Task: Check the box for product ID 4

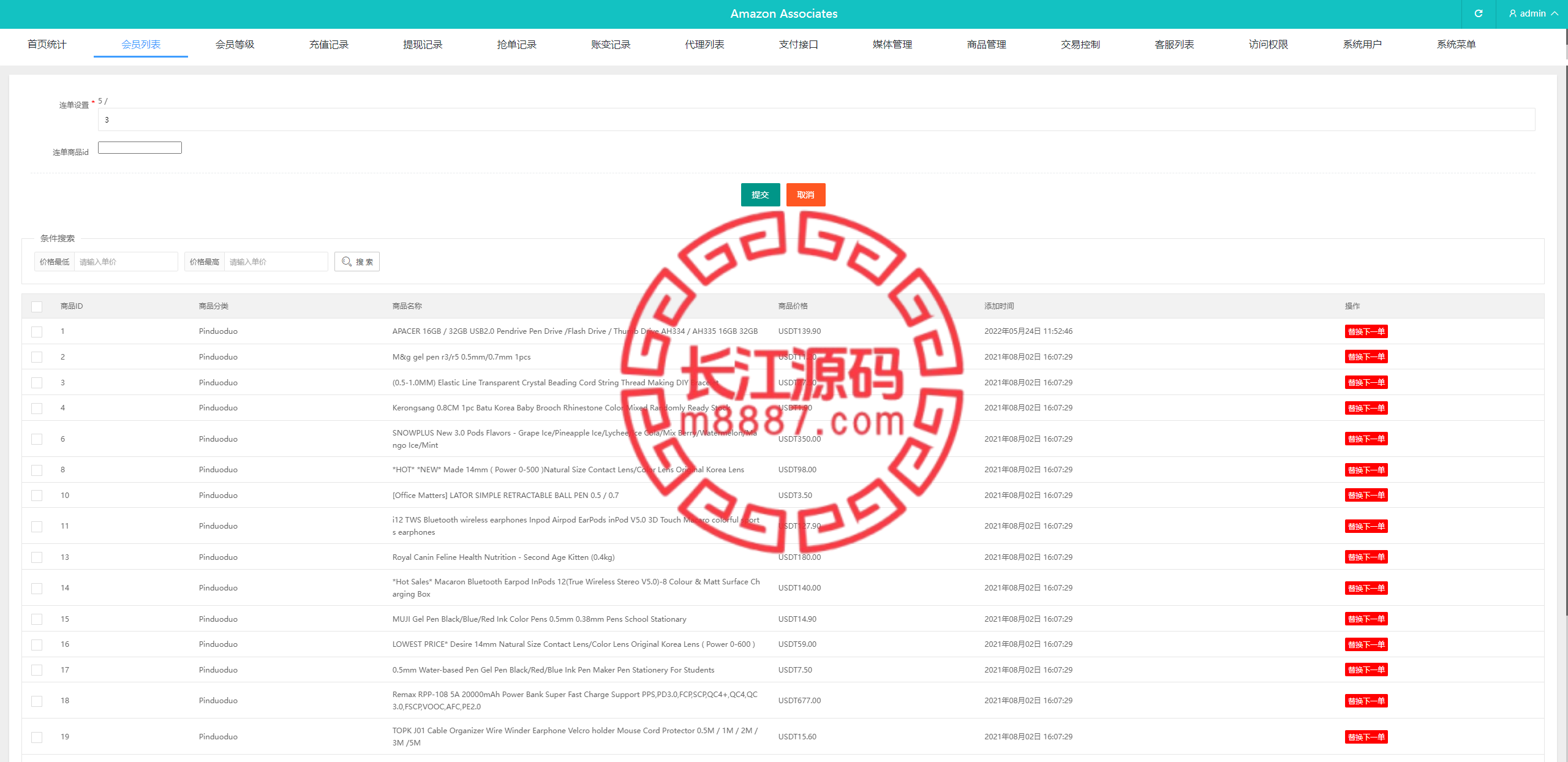Action: click(x=37, y=408)
